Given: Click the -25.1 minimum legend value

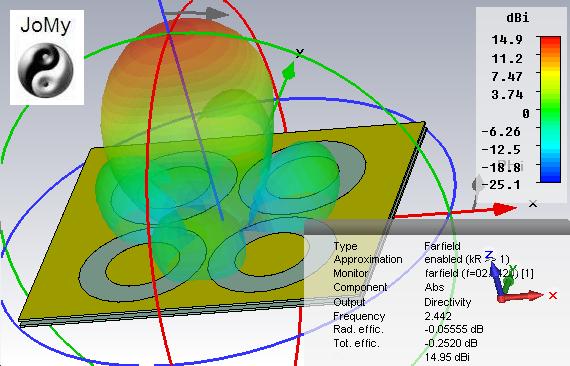Looking at the screenshot, I should coord(501,185).
